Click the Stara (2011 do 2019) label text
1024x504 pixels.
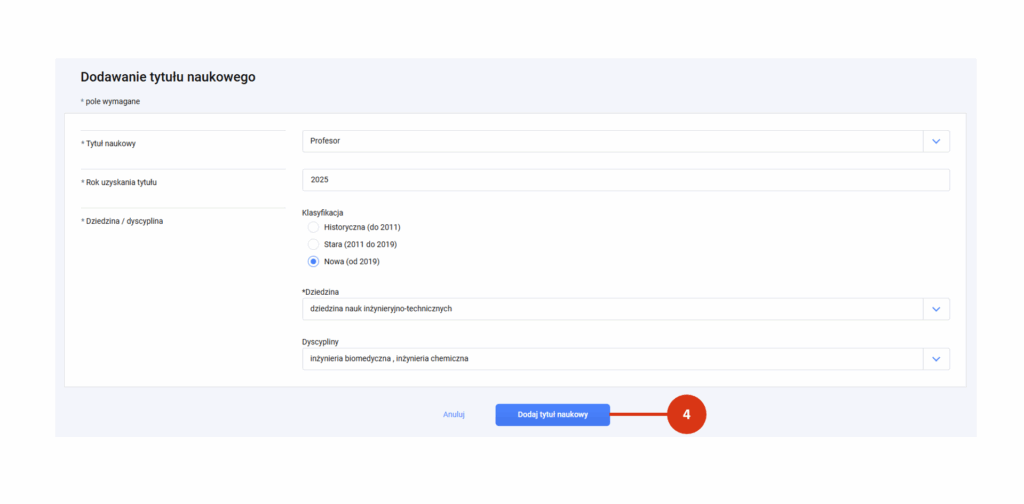[360, 244]
